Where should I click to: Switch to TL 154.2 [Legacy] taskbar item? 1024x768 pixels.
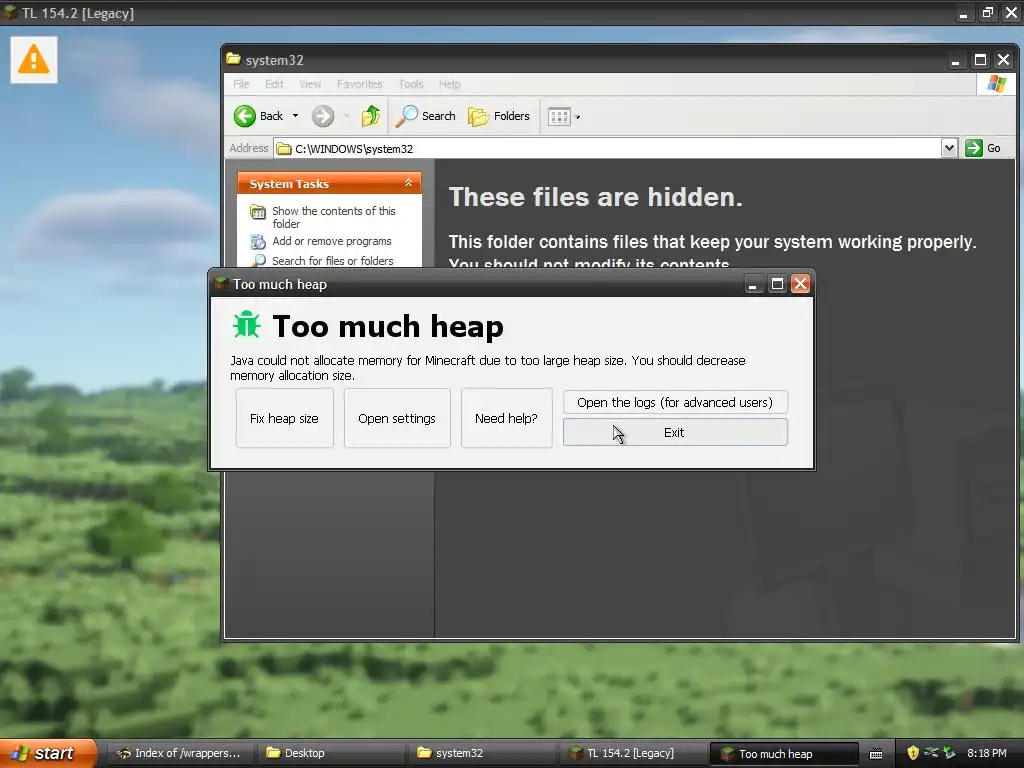631,753
